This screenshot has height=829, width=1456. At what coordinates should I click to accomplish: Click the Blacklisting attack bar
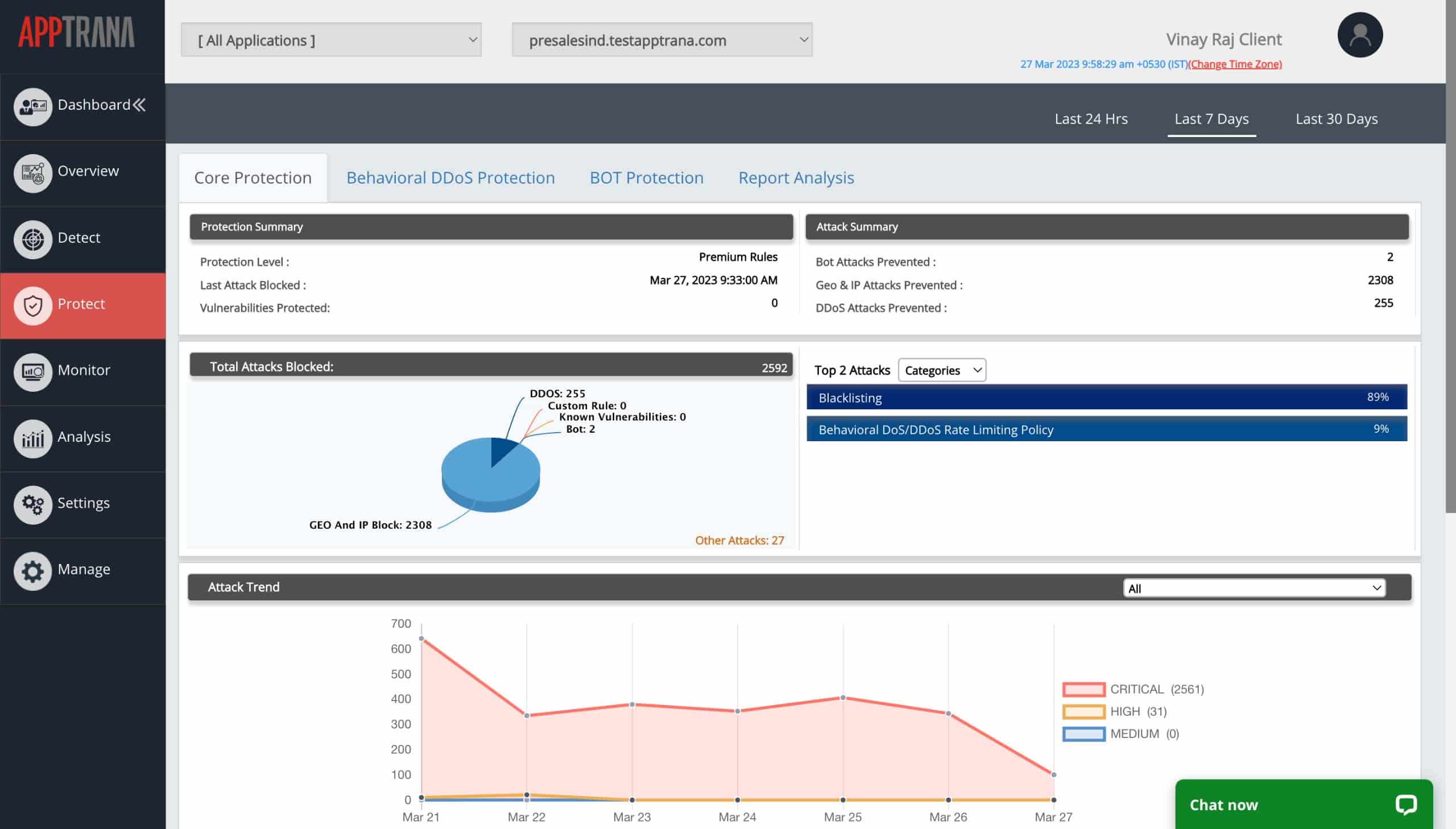[x=1106, y=397]
